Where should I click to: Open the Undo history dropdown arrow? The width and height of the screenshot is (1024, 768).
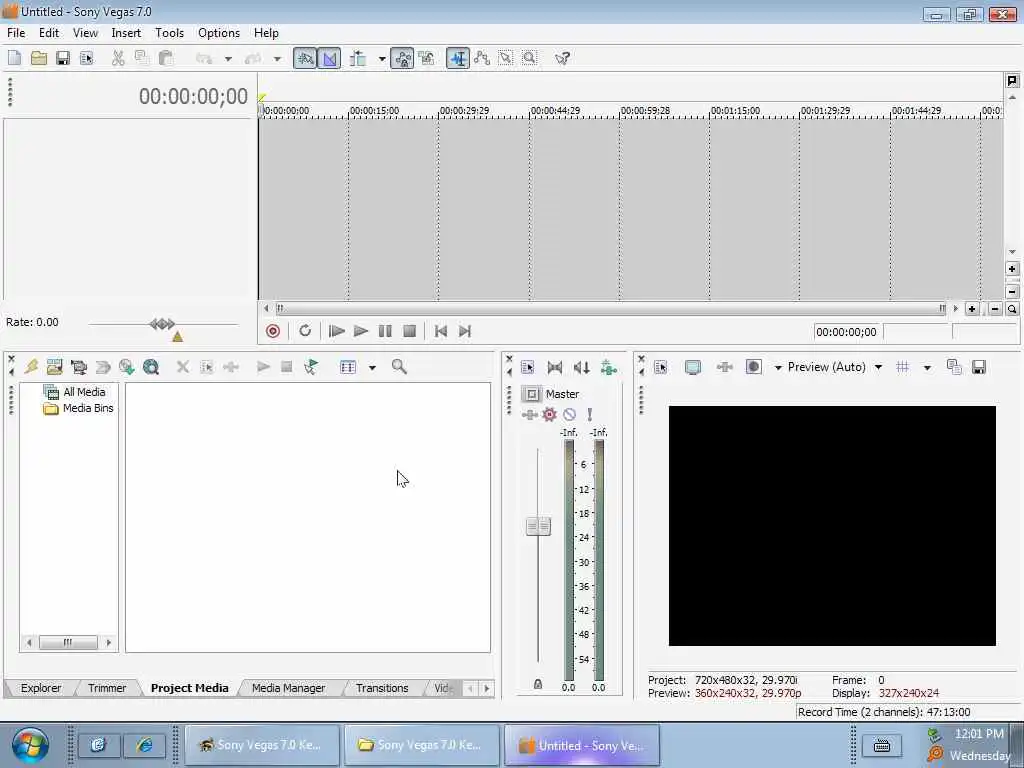tap(228, 59)
